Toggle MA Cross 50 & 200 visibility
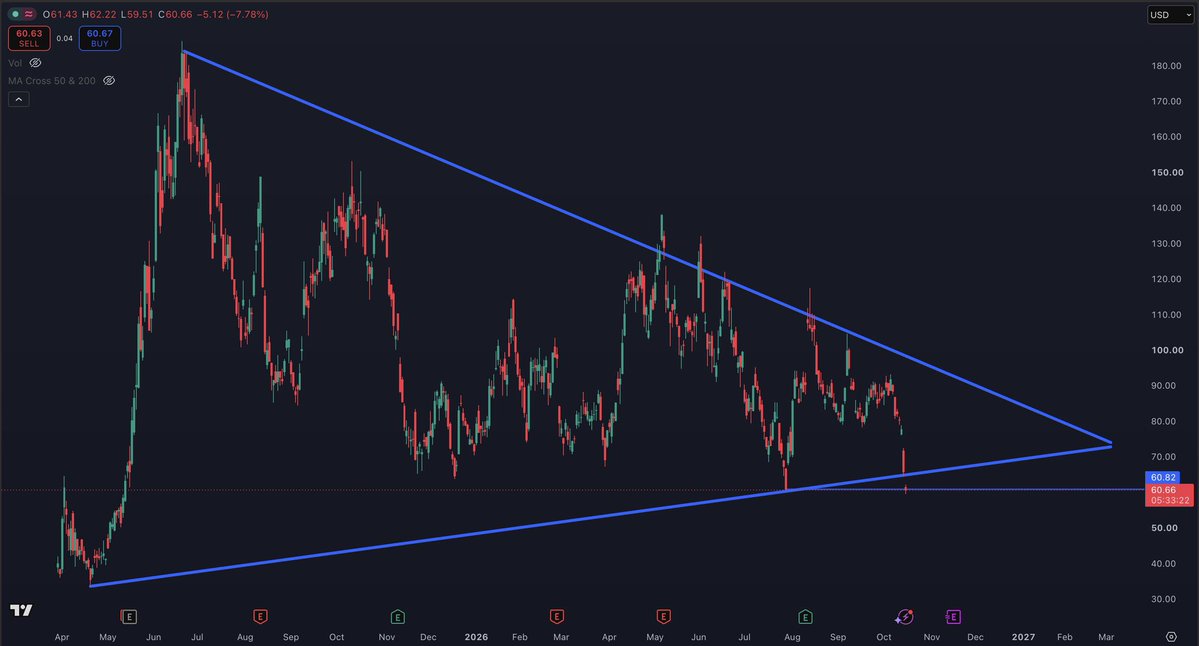The width and height of the screenshot is (1199, 646). pos(109,80)
